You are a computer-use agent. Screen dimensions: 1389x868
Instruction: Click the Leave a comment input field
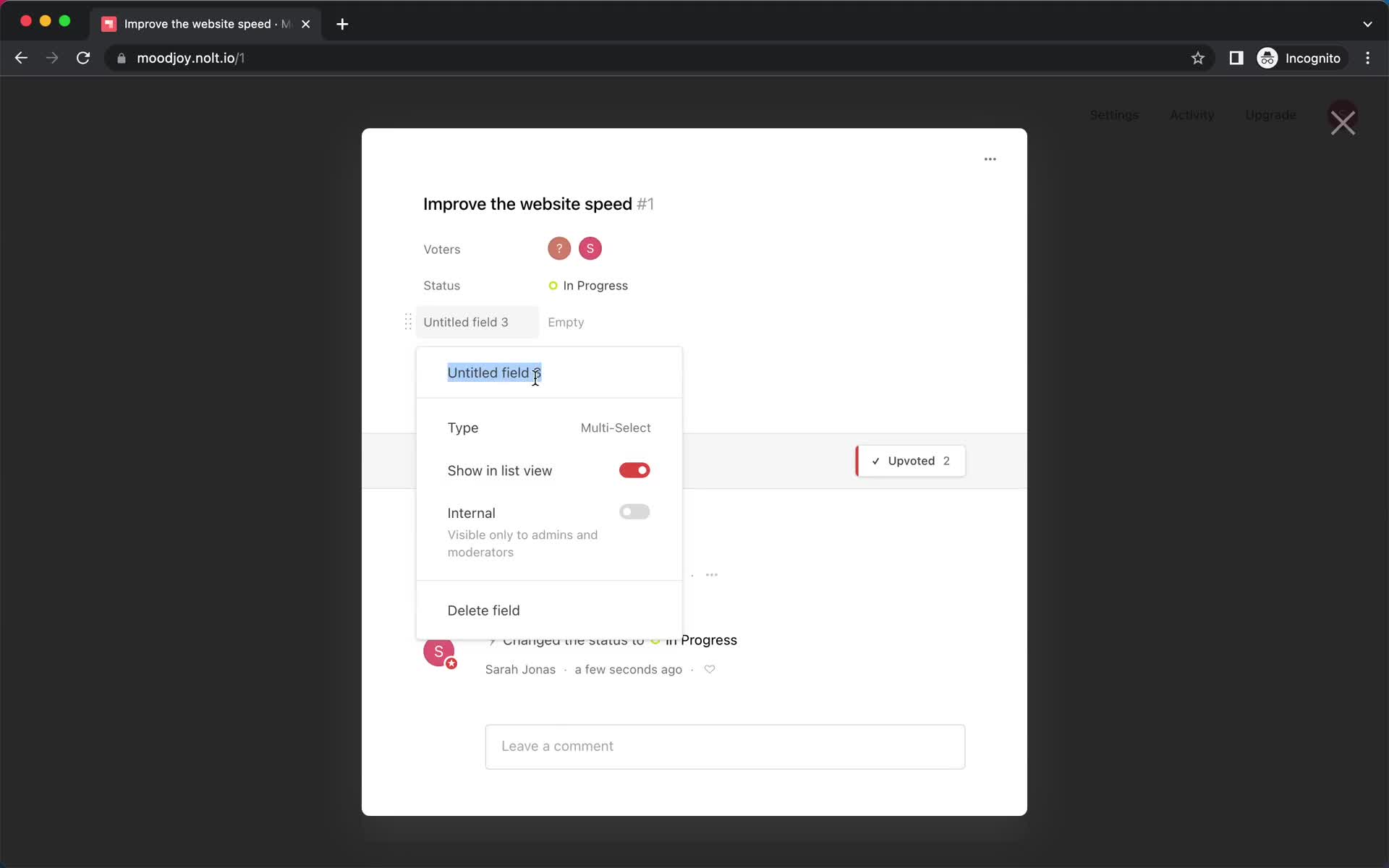point(725,745)
